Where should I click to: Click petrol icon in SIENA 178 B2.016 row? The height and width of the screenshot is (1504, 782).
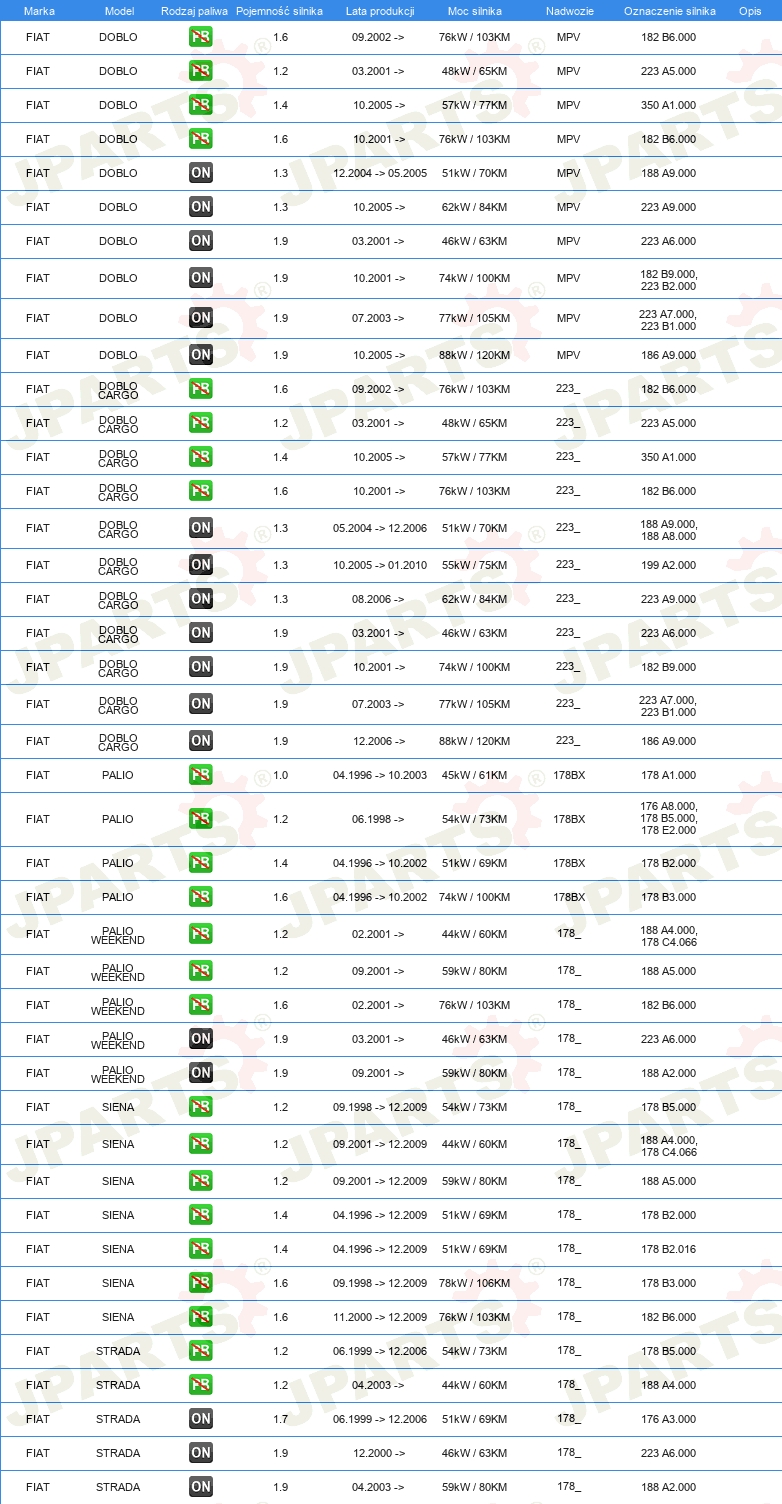(201, 1249)
